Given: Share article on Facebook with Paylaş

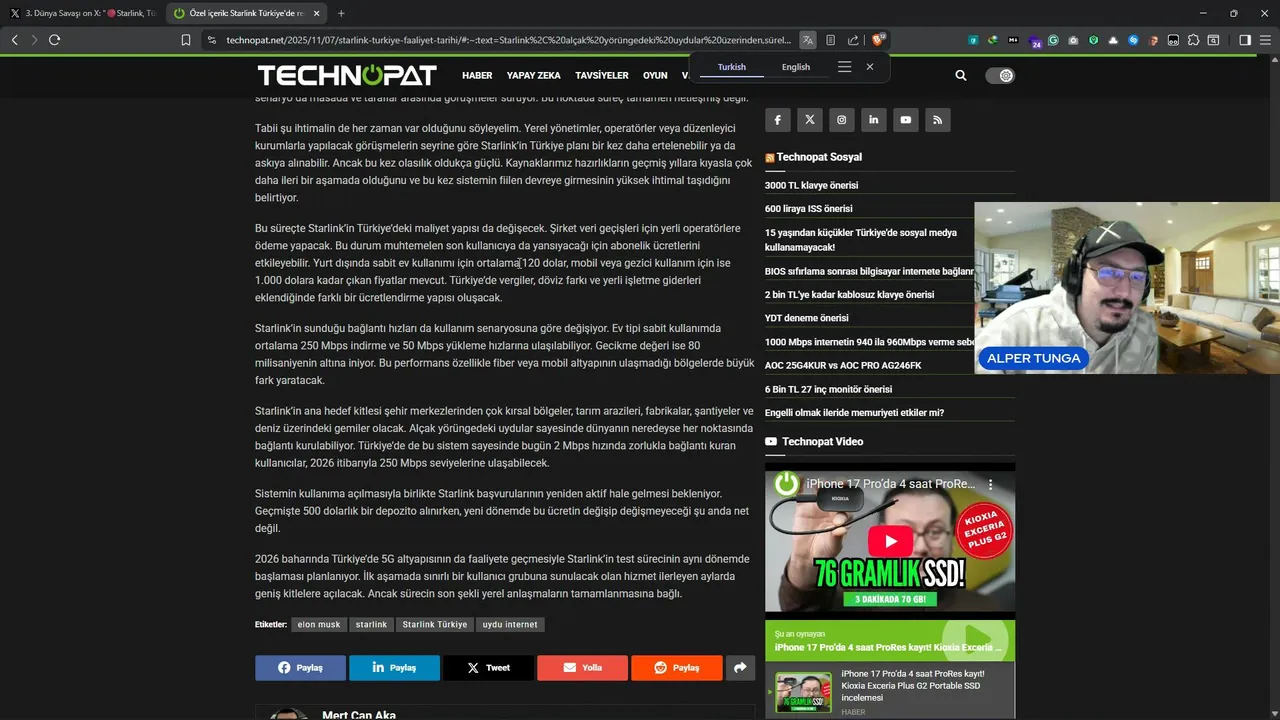Looking at the screenshot, I should pos(300,668).
